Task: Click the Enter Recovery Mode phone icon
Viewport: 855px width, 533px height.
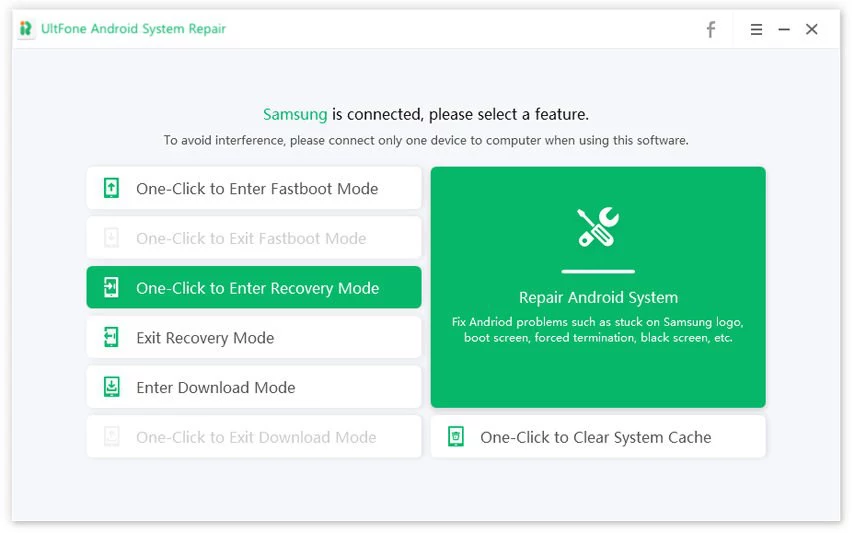Action: pyautogui.click(x=111, y=288)
